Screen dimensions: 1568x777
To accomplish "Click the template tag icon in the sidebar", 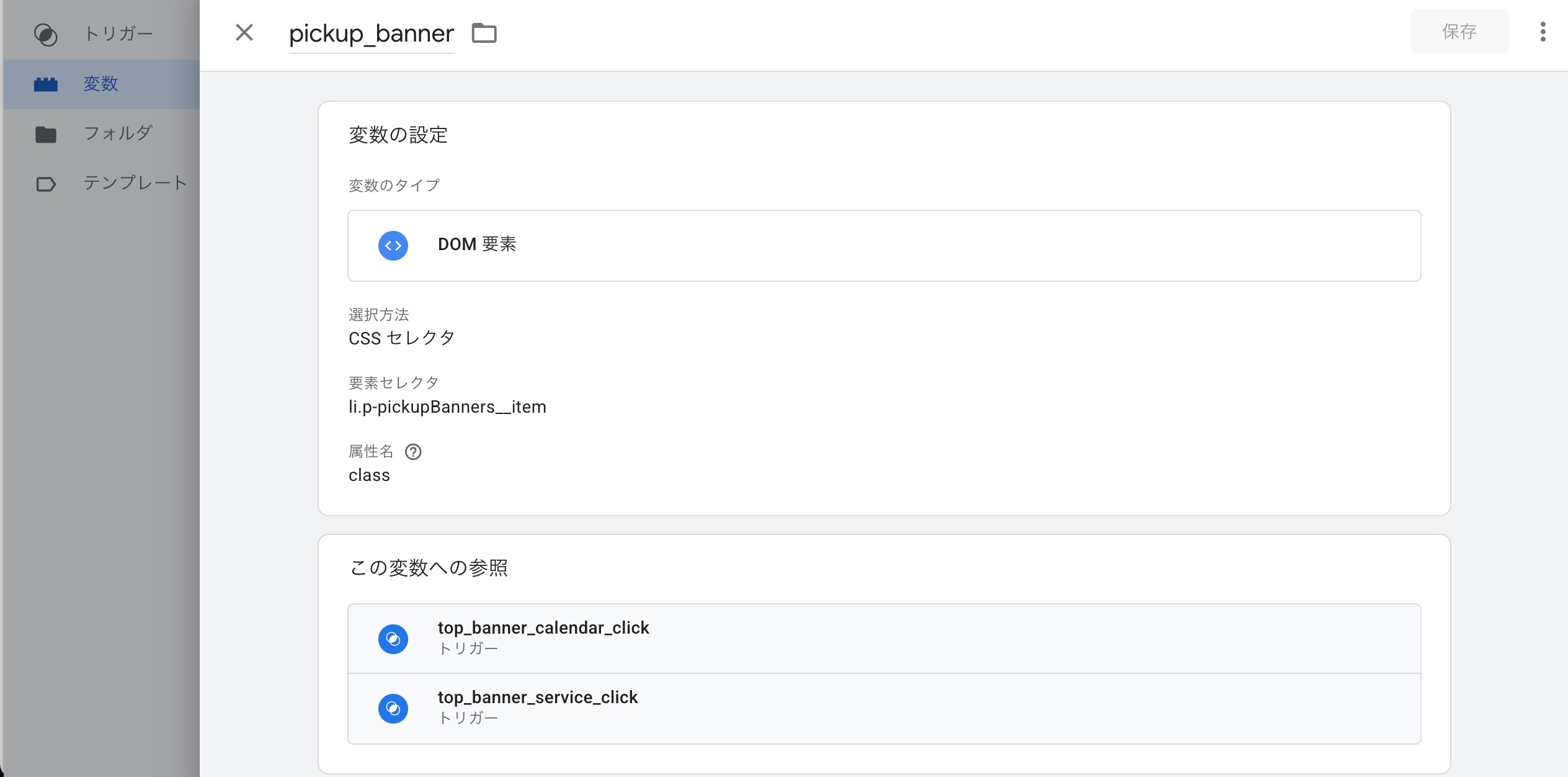I will click(45, 184).
